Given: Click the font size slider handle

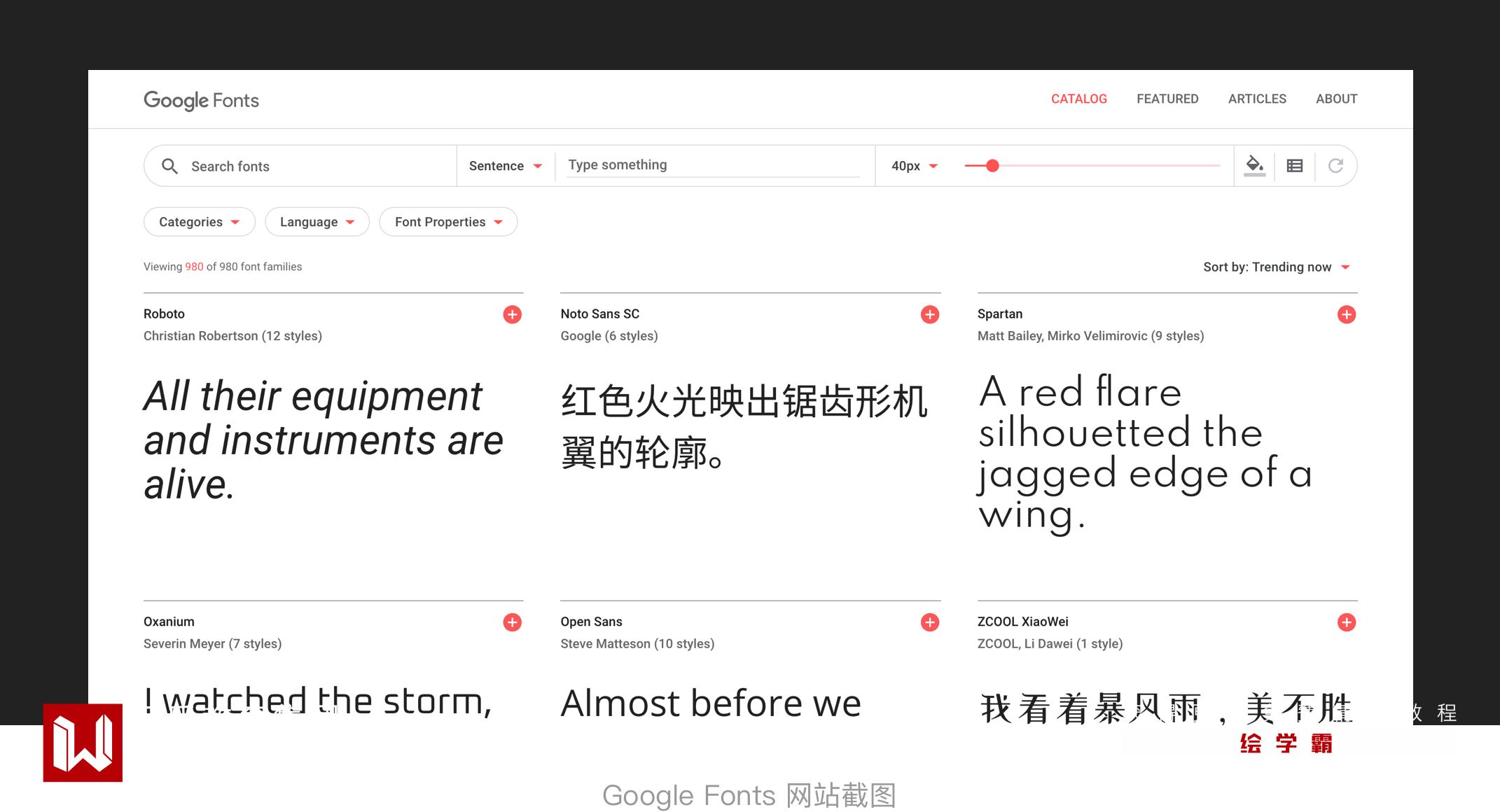Looking at the screenshot, I should pos(992,166).
